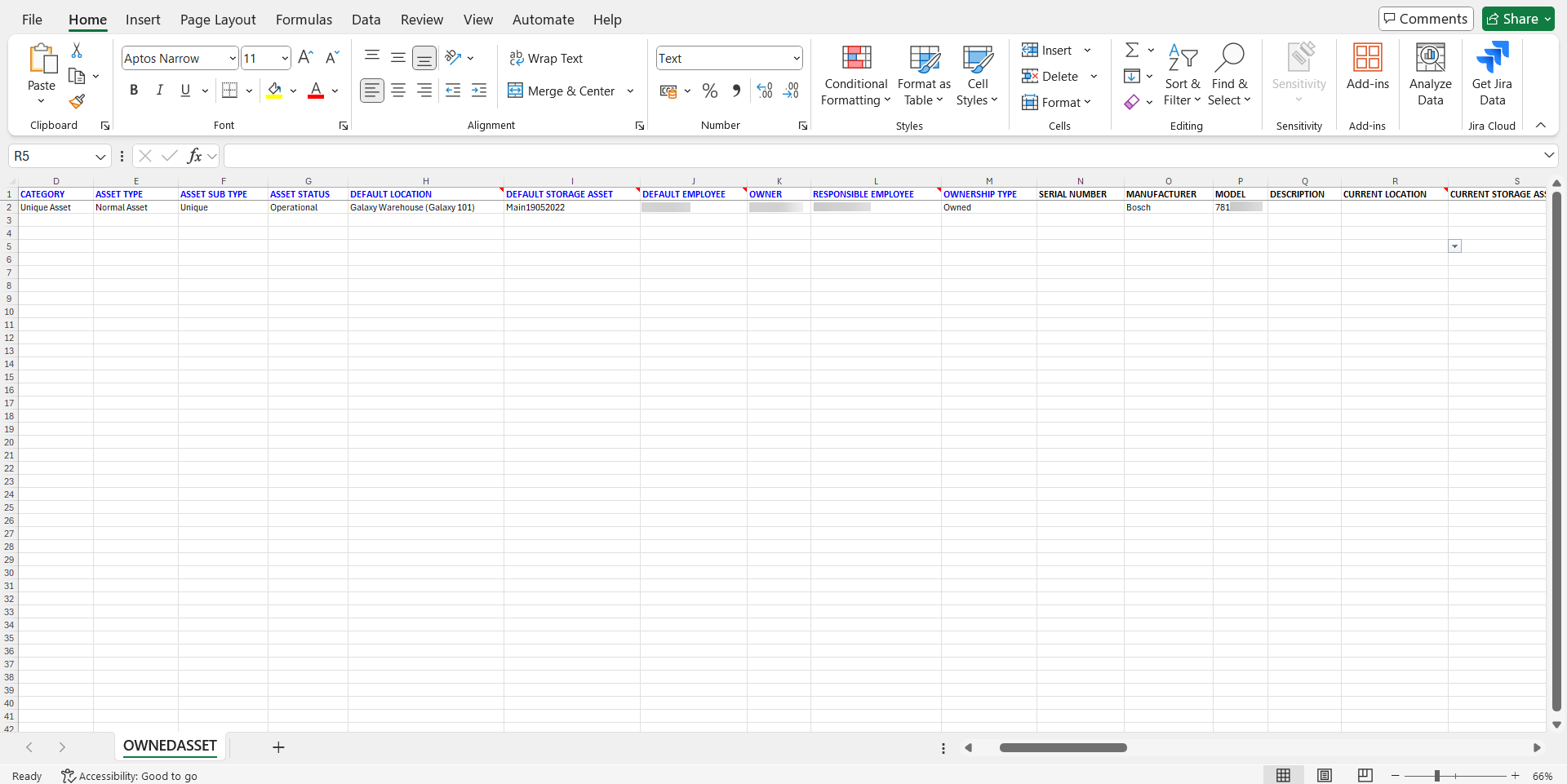The width and height of the screenshot is (1567, 784).
Task: Open Conditional Formatting menu
Action: tap(855, 76)
